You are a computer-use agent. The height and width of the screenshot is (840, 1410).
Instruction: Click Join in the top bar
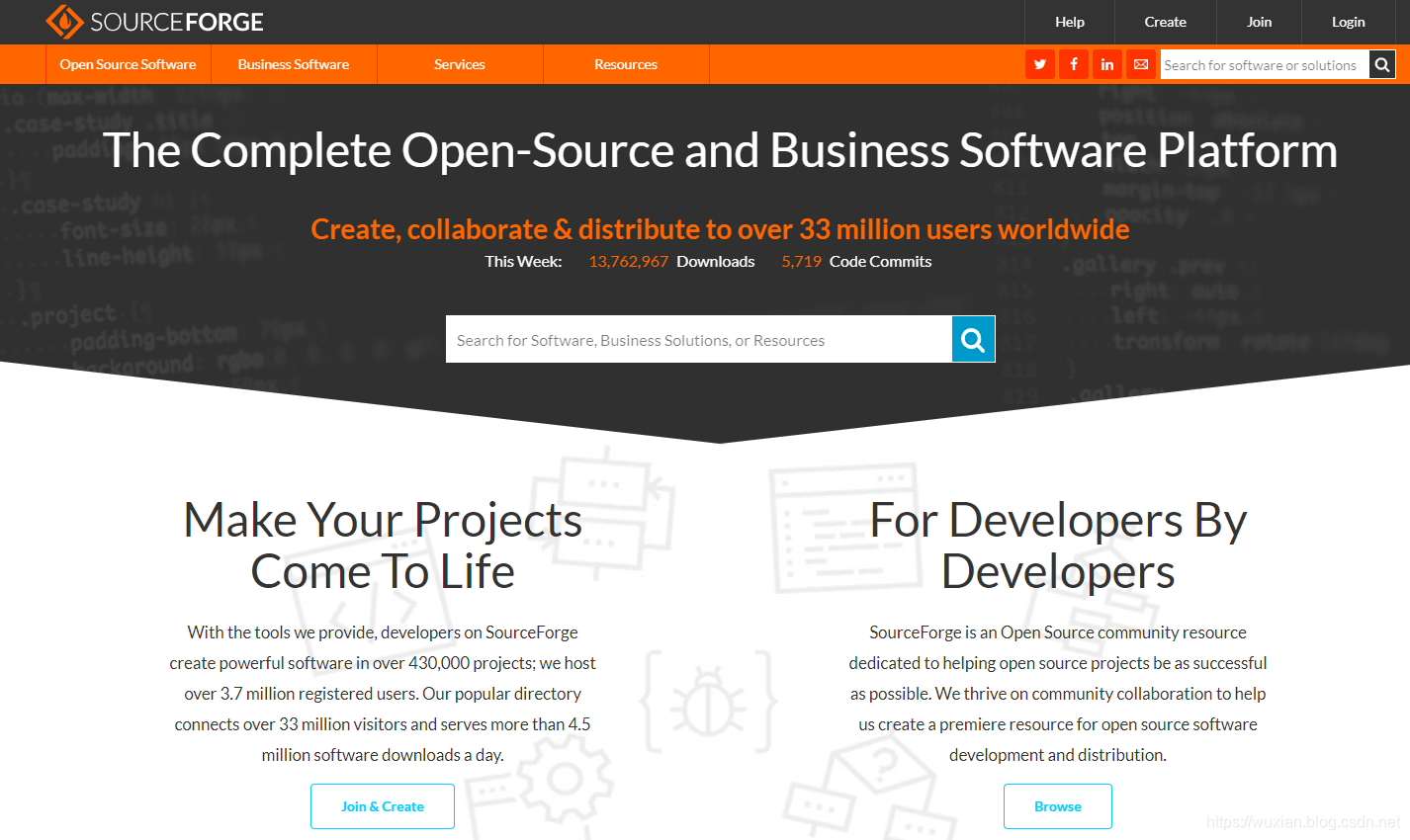pos(1260,22)
